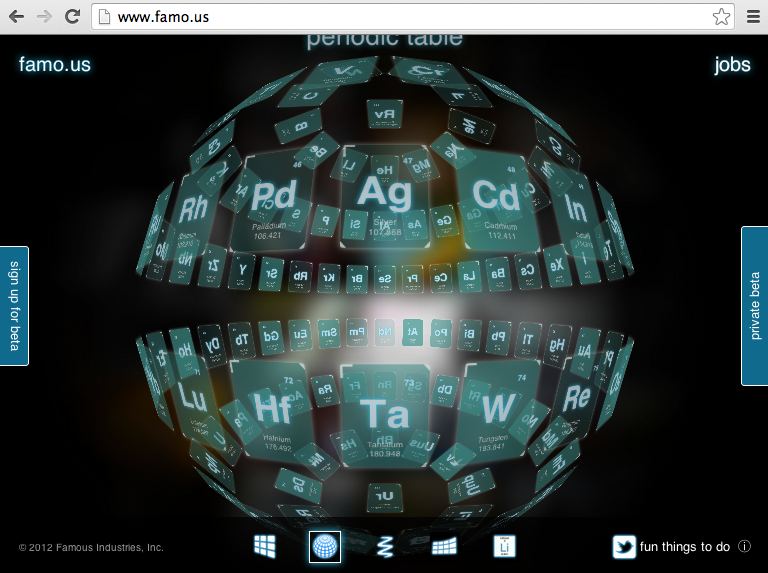Open the info circle icon

[744, 547]
